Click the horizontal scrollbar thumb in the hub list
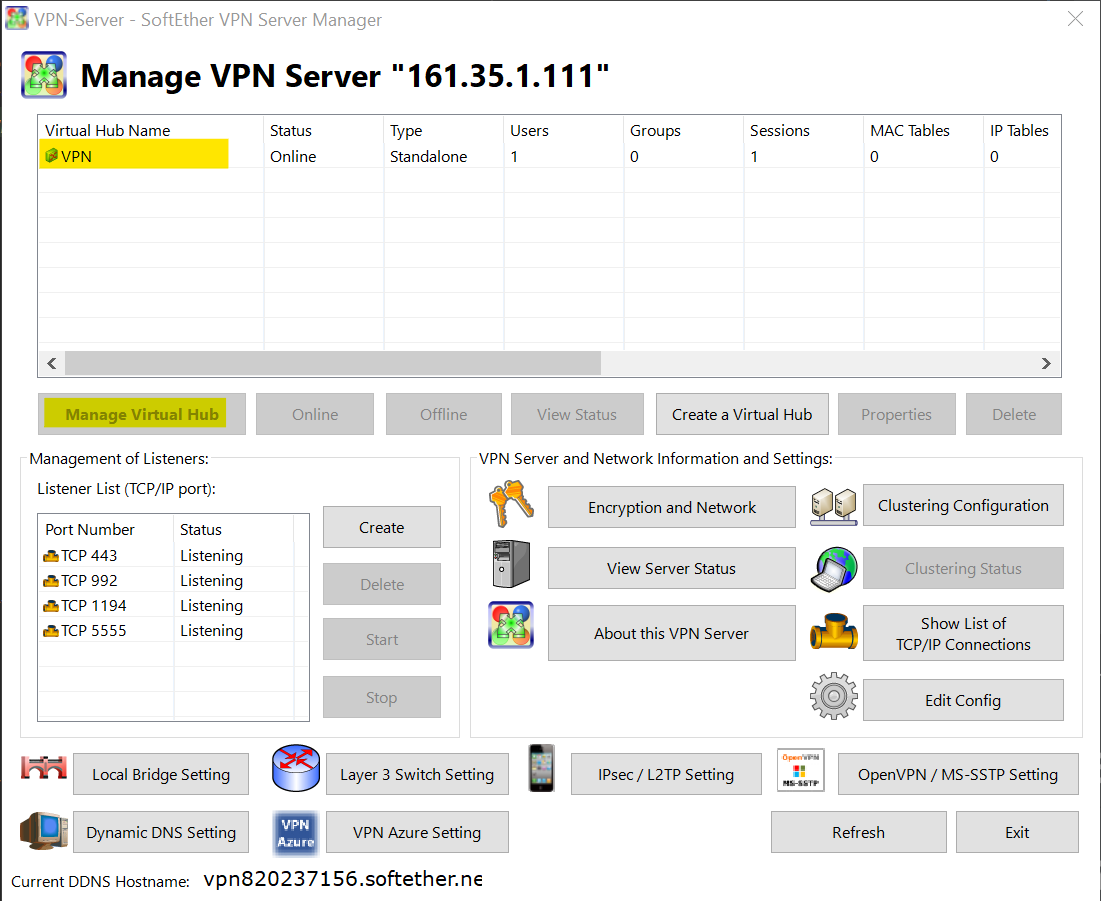1101x901 pixels. click(x=333, y=363)
